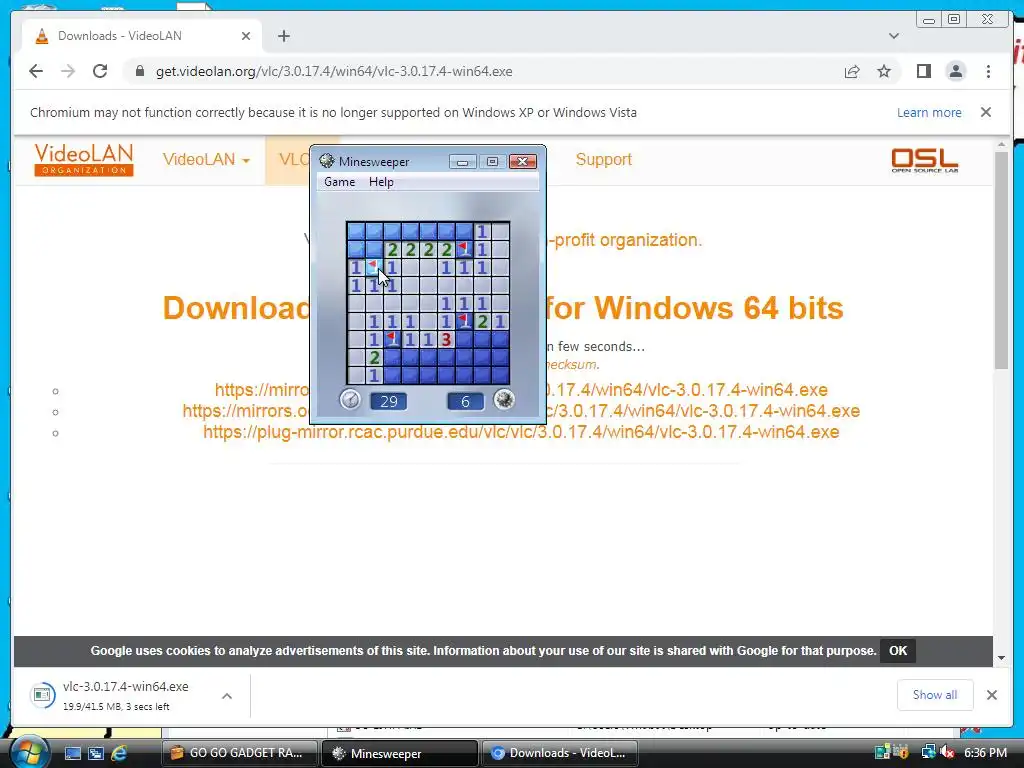1024x768 pixels.
Task: Open the user profile icon
Action: (955, 71)
